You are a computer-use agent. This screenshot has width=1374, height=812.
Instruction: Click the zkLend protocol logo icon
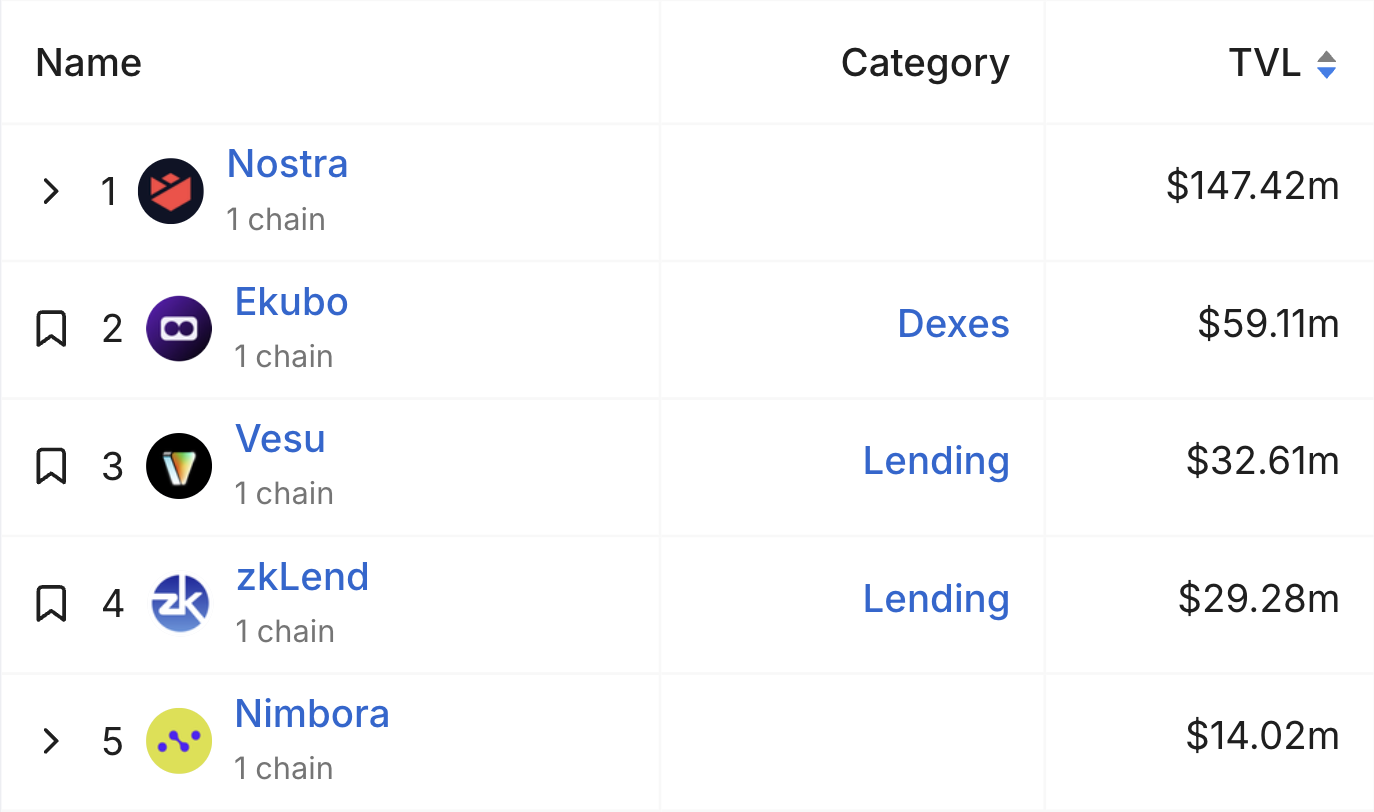(x=180, y=603)
